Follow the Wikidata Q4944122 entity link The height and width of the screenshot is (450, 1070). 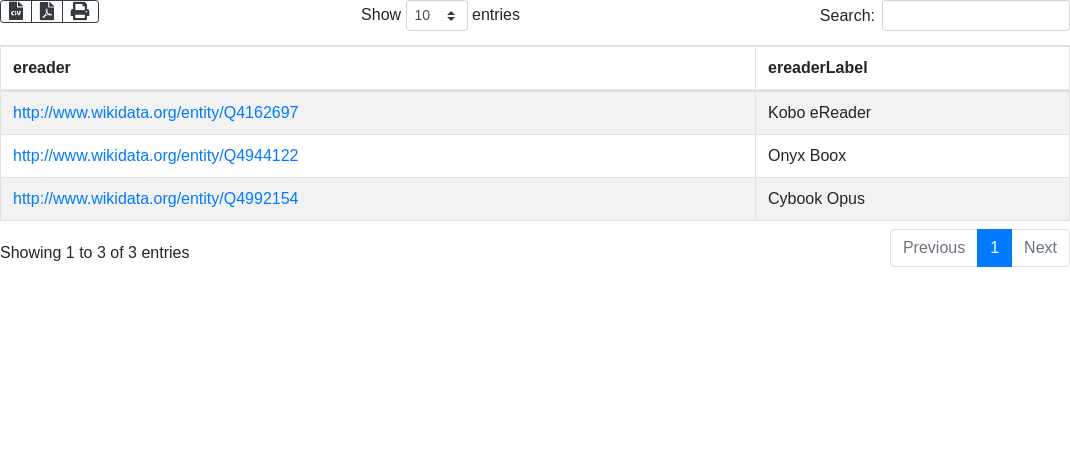coord(155,156)
